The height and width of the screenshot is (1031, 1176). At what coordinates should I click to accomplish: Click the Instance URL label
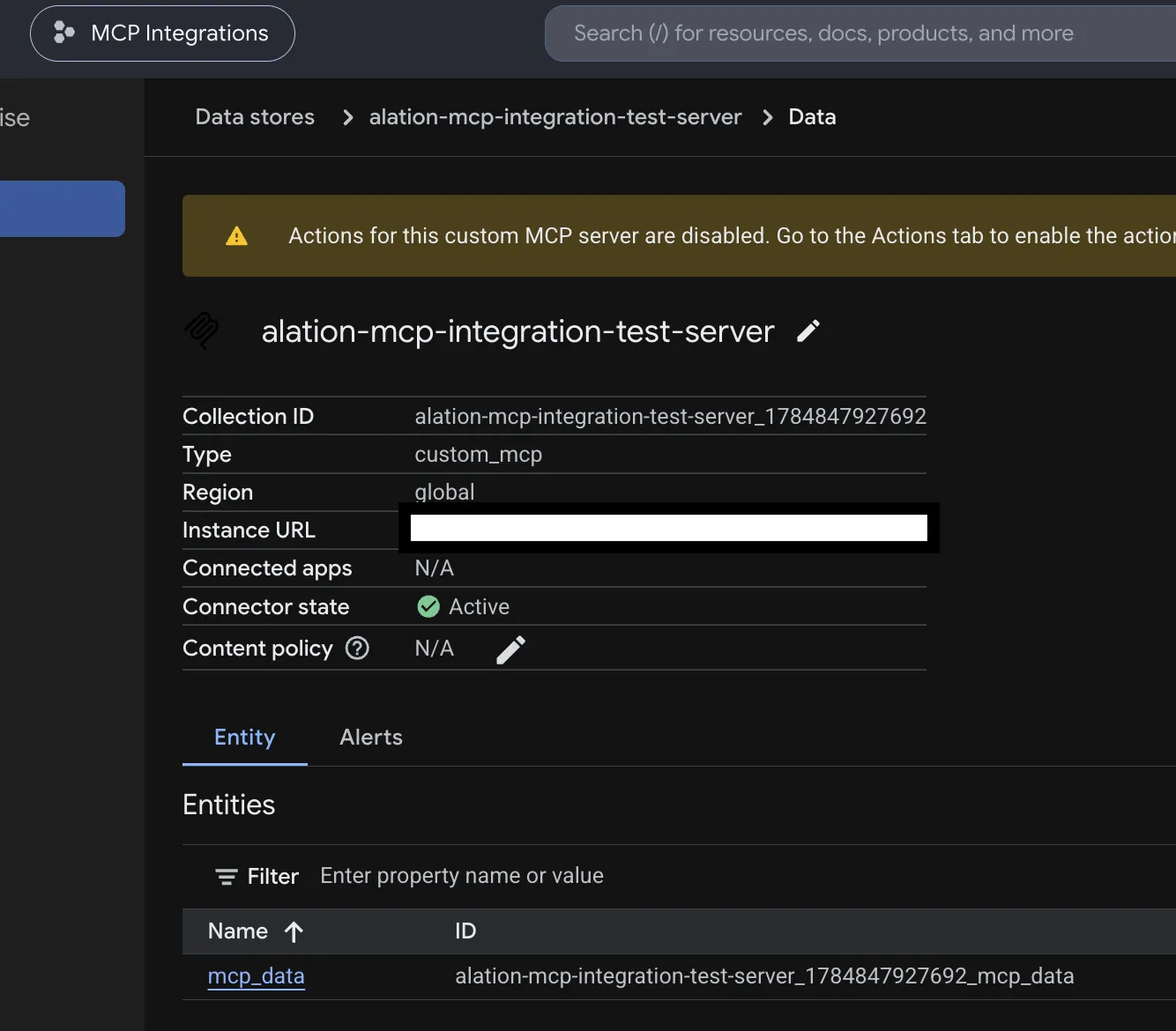tap(249, 530)
